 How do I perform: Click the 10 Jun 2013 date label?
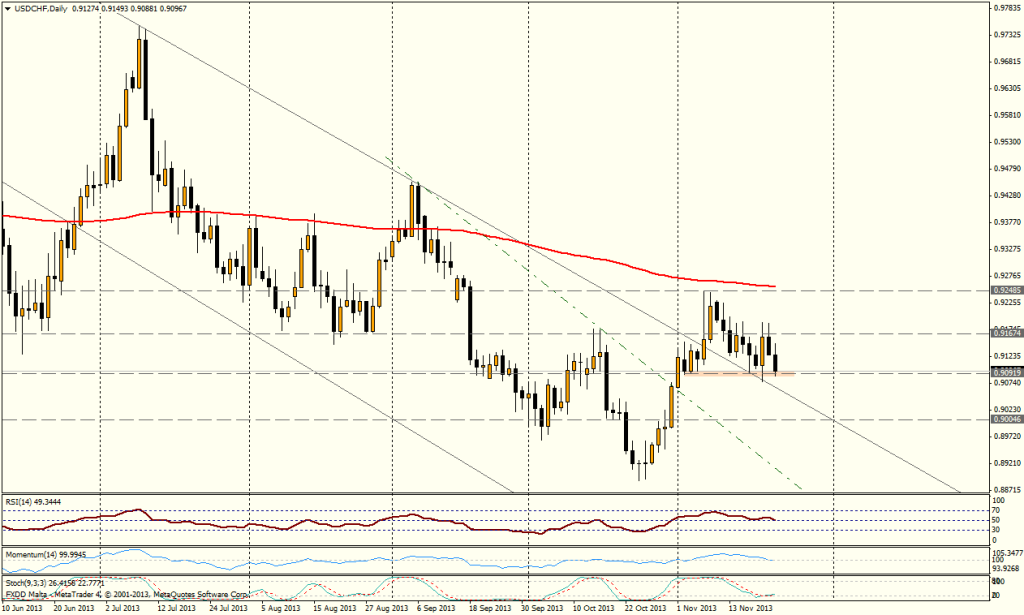point(25,607)
